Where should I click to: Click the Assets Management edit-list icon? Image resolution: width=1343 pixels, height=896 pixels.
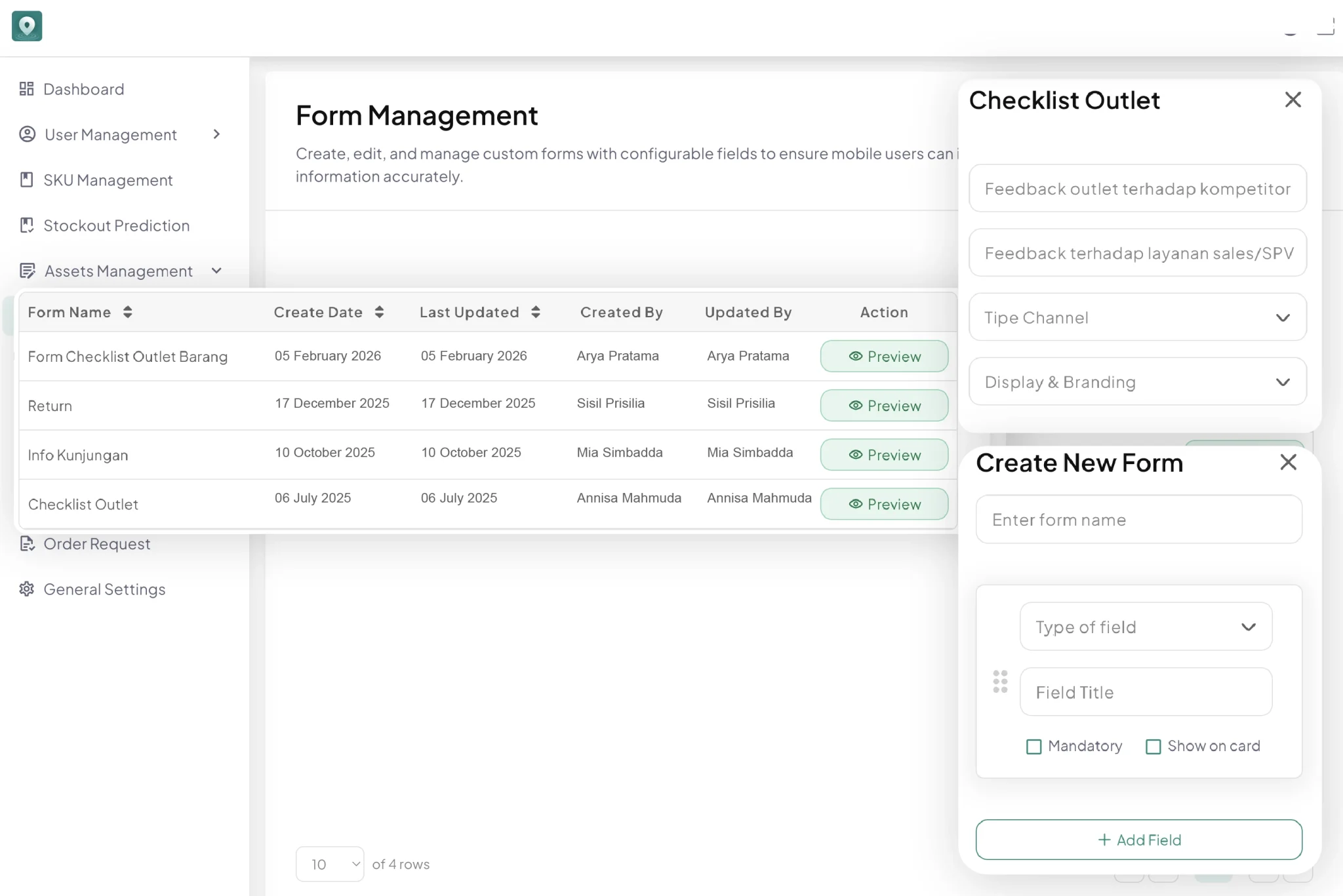pos(28,271)
